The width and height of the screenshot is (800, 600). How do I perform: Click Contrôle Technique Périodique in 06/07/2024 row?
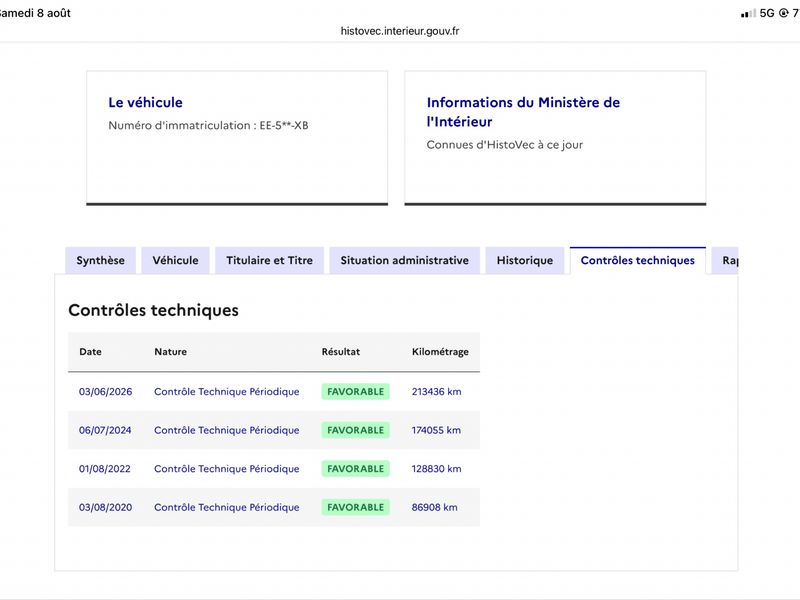pyautogui.click(x=227, y=430)
